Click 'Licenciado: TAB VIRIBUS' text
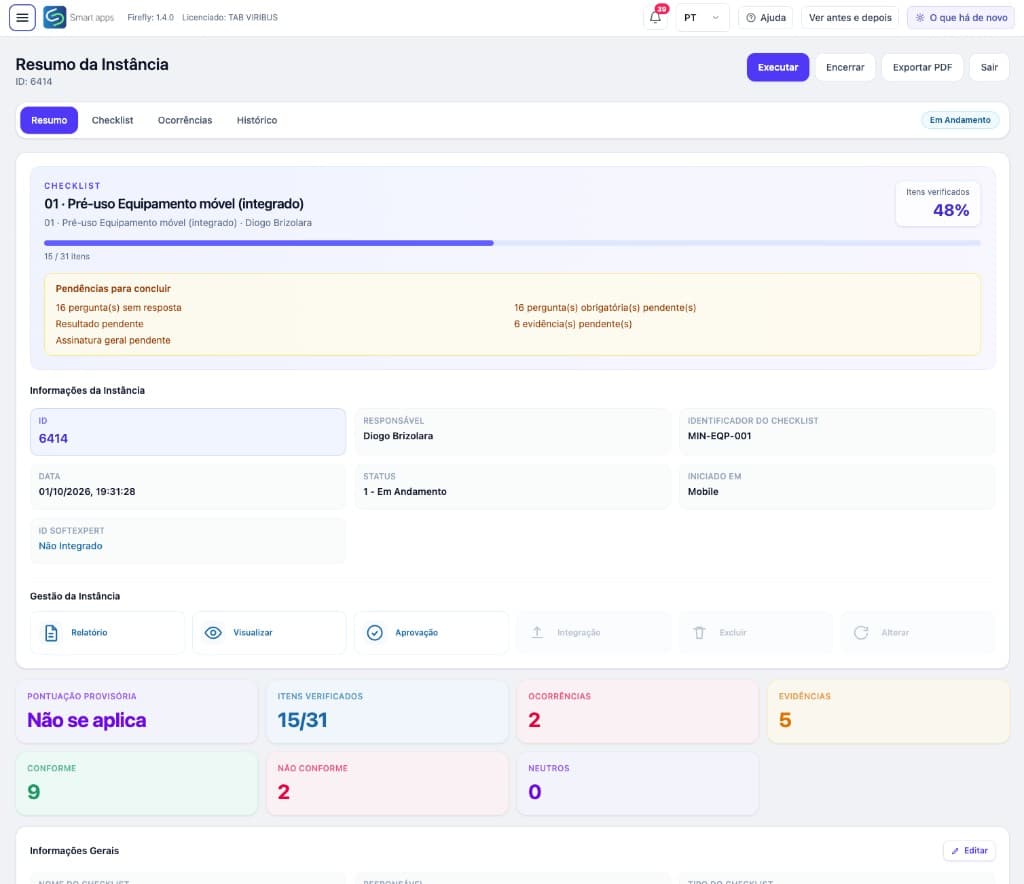The width and height of the screenshot is (1024, 884). [x=230, y=18]
